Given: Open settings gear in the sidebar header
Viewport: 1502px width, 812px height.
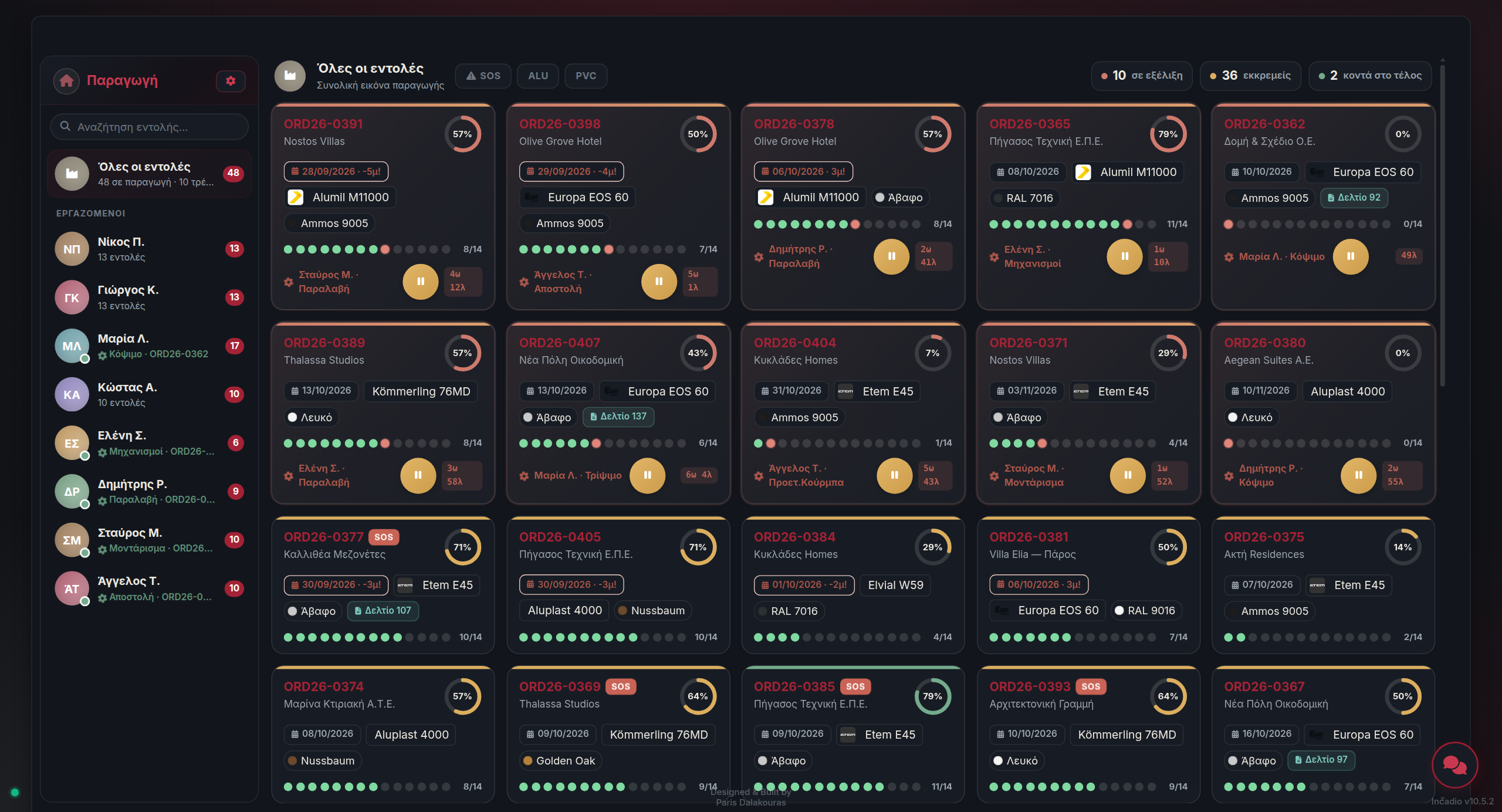Looking at the screenshot, I should pos(231,80).
